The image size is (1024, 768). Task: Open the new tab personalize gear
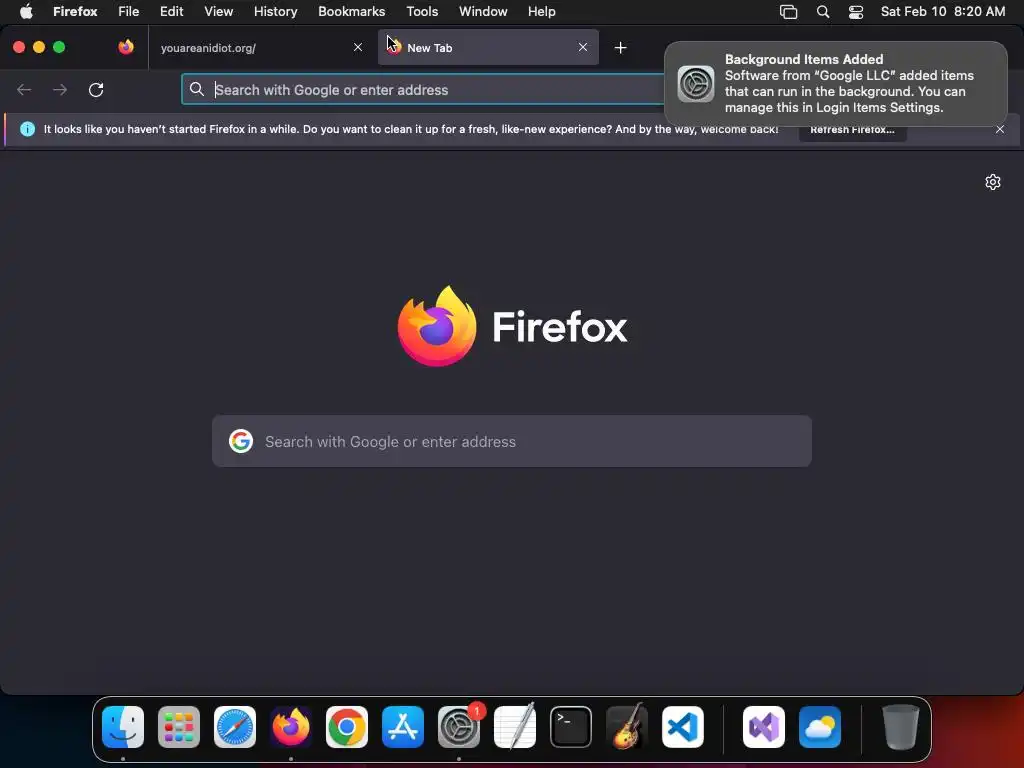tap(993, 182)
